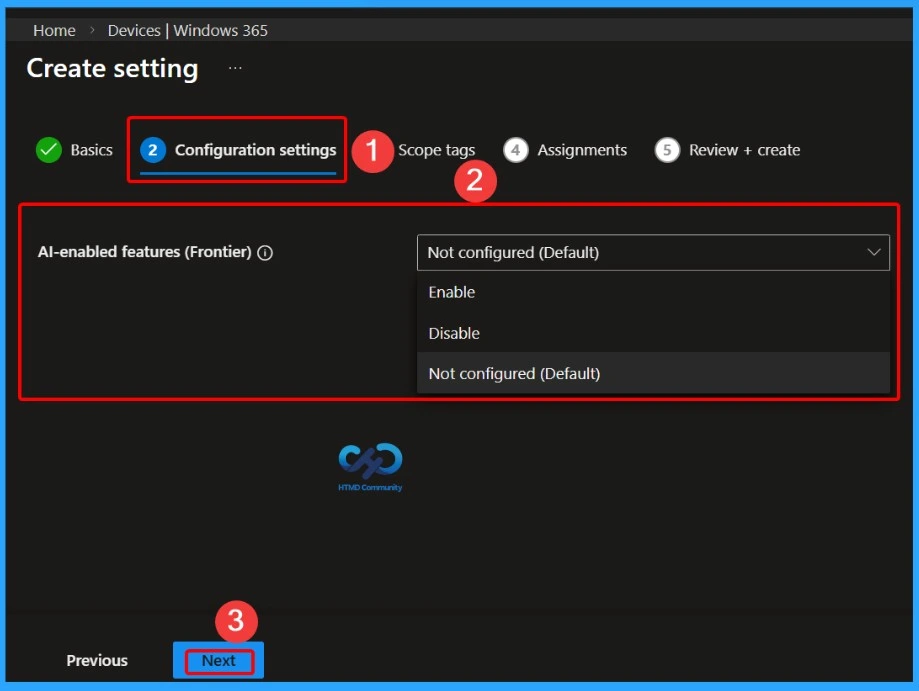Screen dimensions: 919x691
Task: Open the AI-enabled features (Frontier) dropdown
Action: [653, 252]
